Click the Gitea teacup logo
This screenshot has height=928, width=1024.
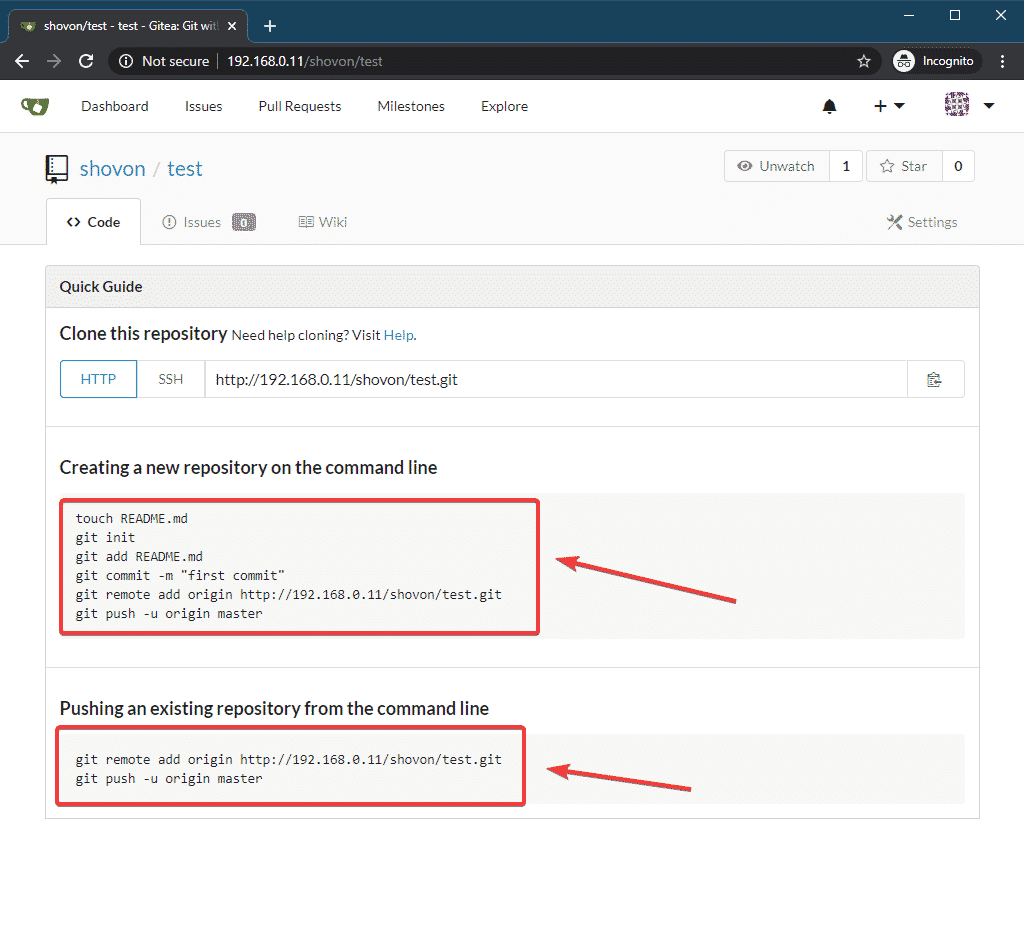[35, 106]
